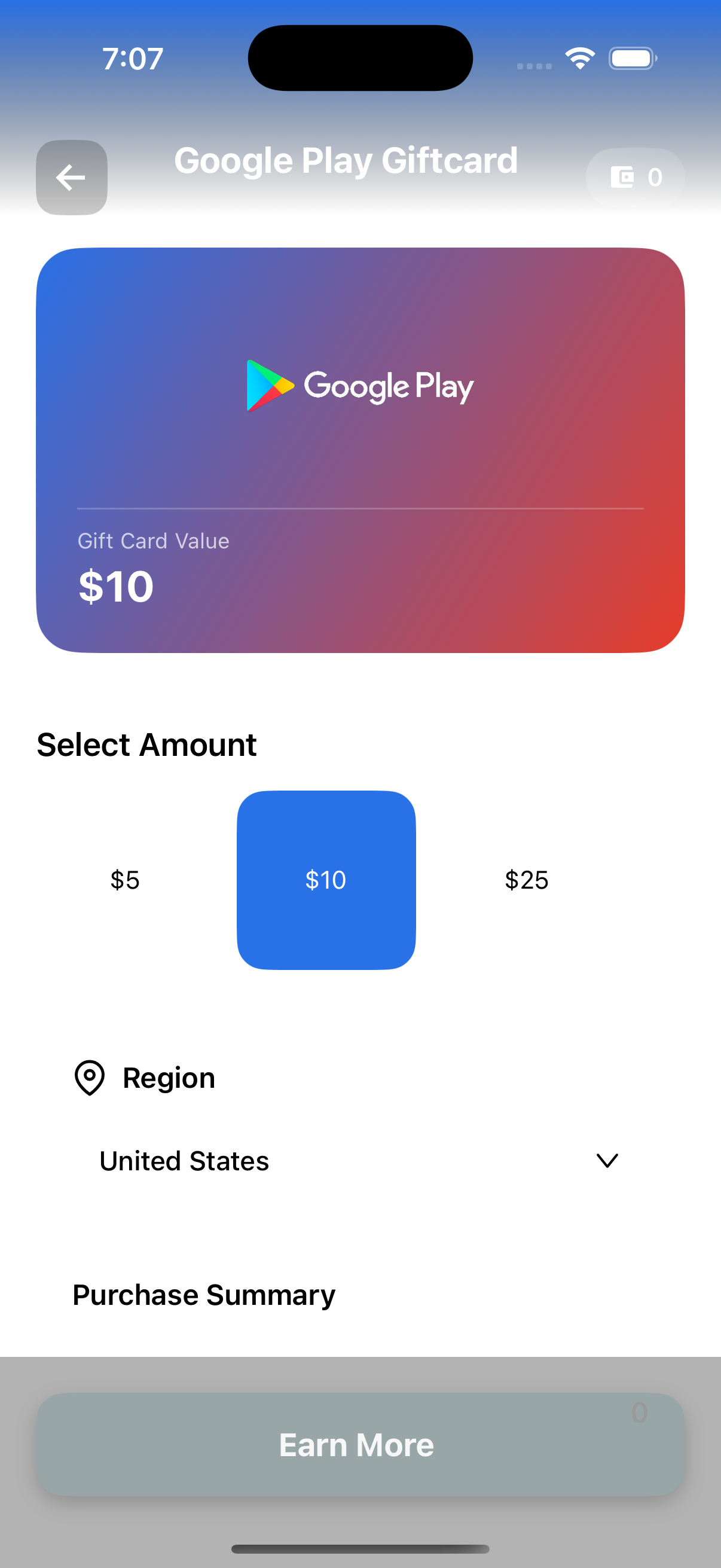Tap the Purchase Summary heading

point(204,1295)
